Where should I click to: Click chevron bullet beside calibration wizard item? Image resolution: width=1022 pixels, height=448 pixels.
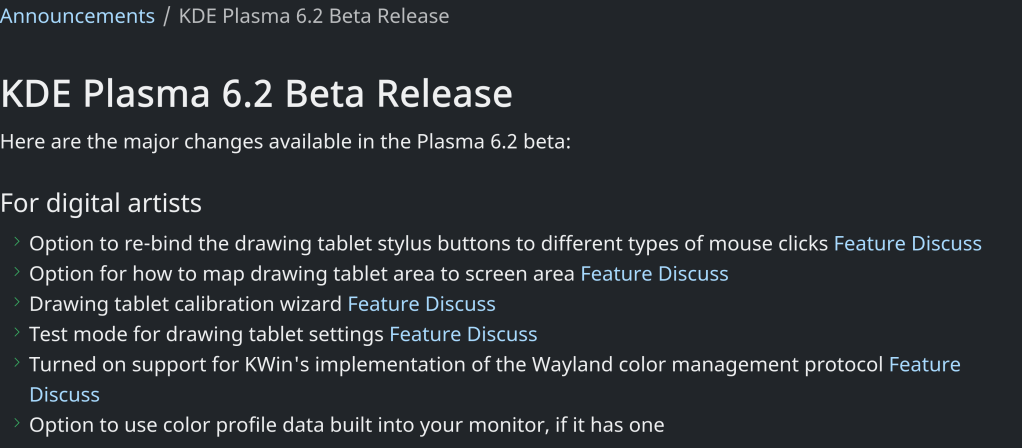17,302
